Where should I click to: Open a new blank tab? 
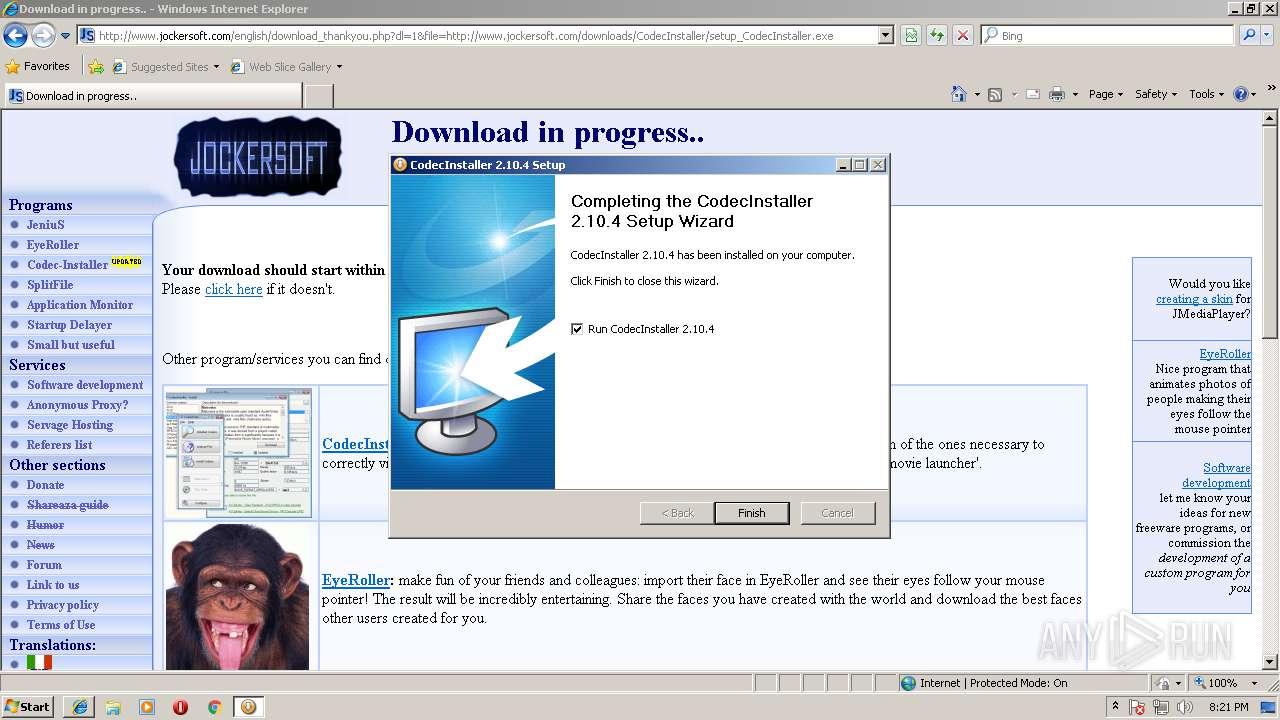(x=318, y=96)
